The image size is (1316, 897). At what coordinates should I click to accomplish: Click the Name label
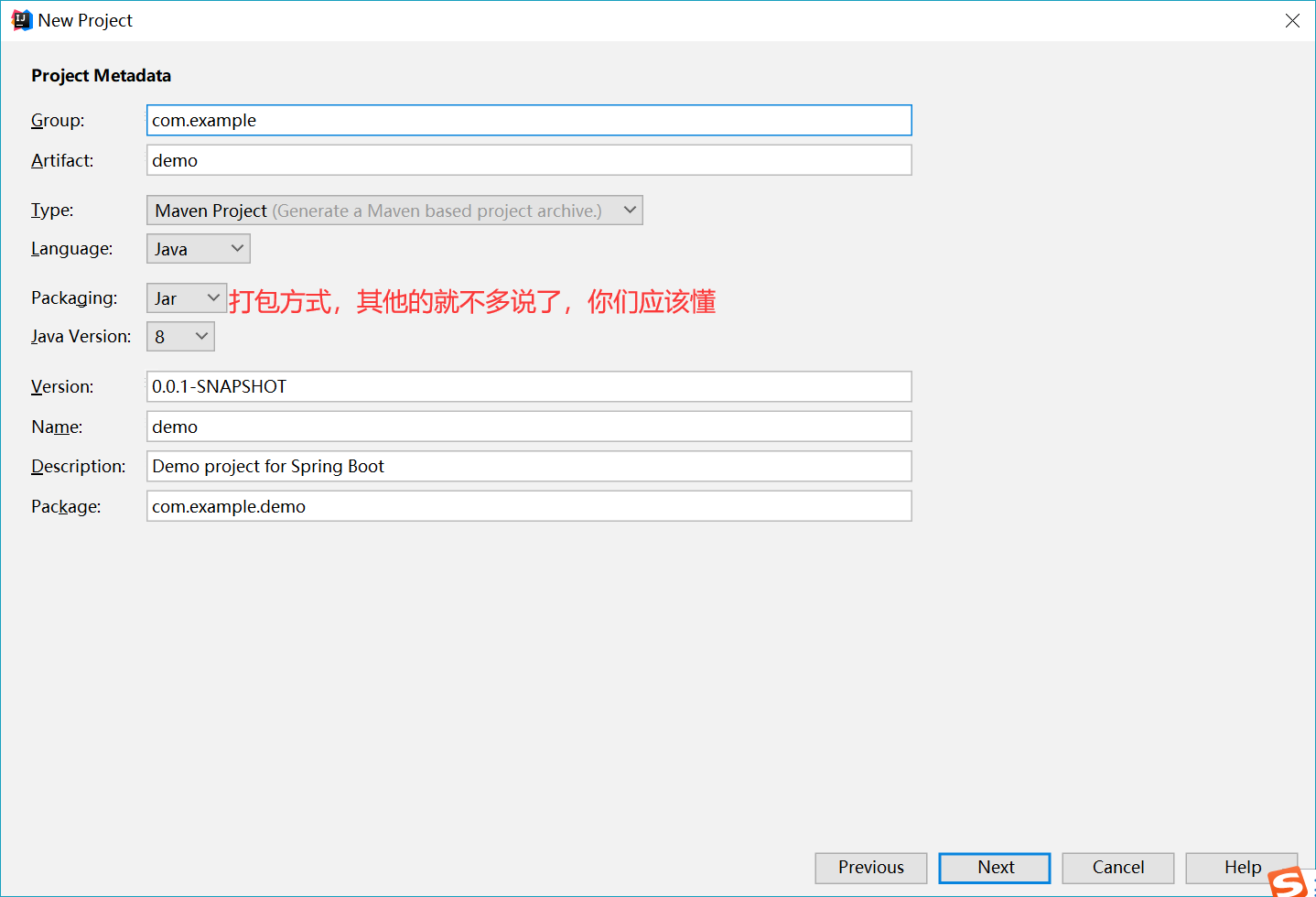(x=57, y=427)
